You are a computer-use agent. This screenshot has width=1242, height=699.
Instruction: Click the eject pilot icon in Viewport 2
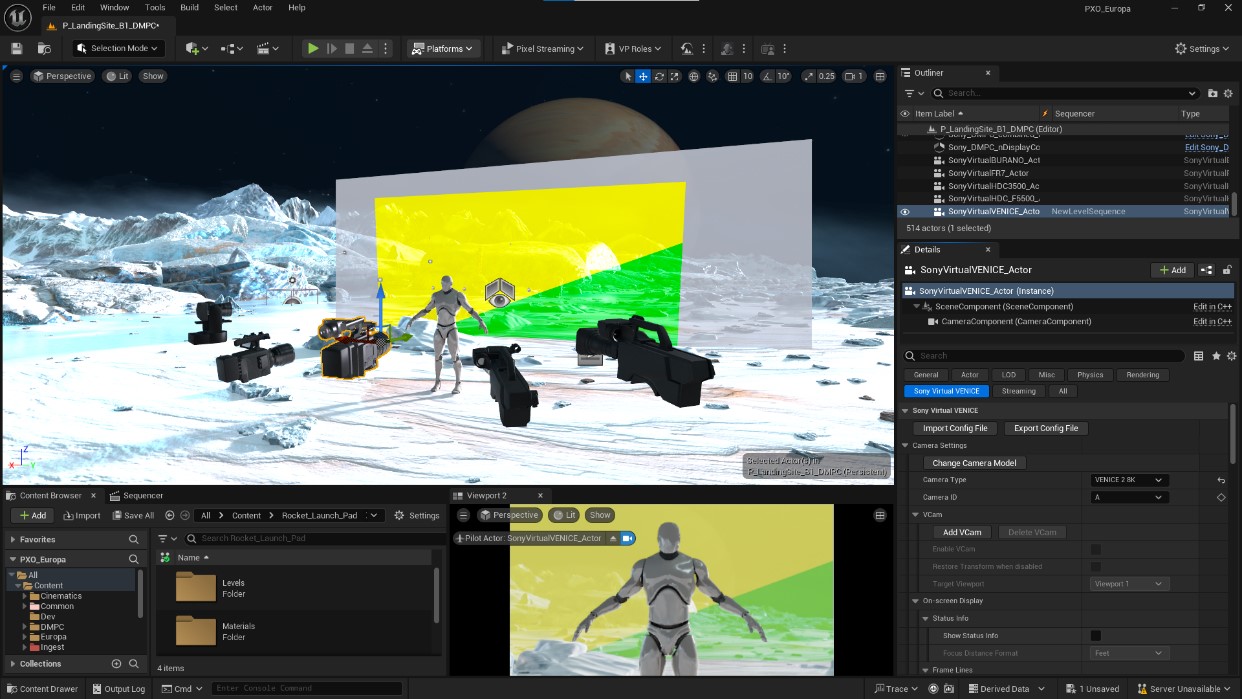coord(613,538)
